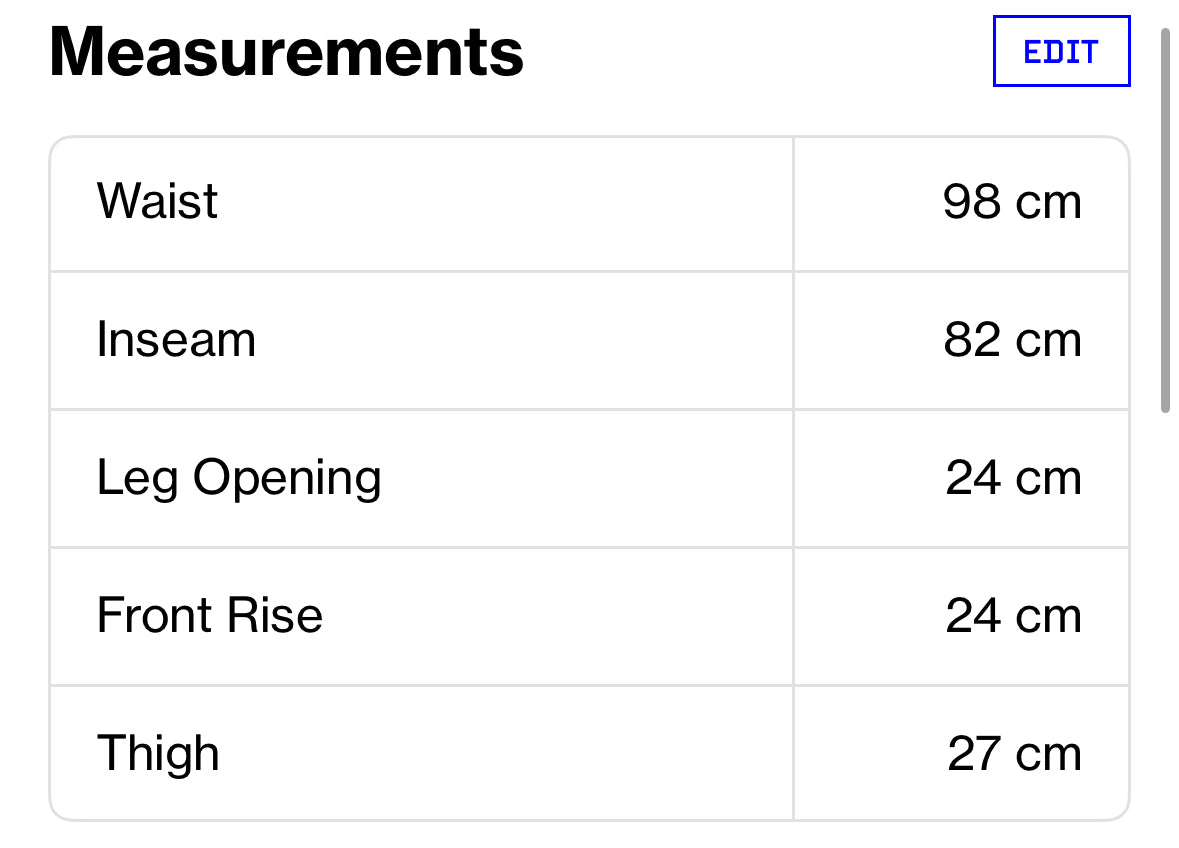Click the number 98 in the Waist row
1179x848 pixels.
(971, 201)
